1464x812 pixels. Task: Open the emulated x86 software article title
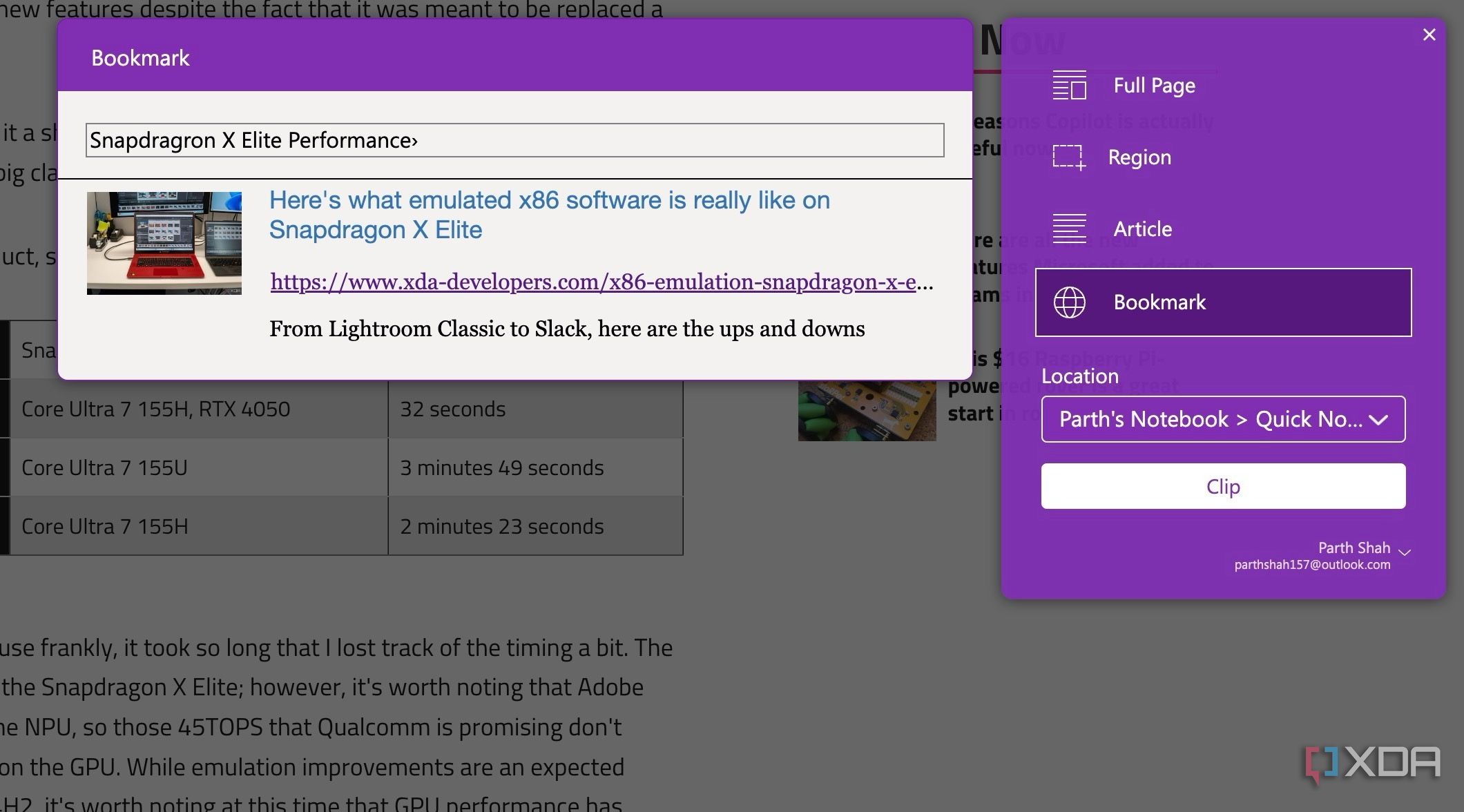click(549, 215)
